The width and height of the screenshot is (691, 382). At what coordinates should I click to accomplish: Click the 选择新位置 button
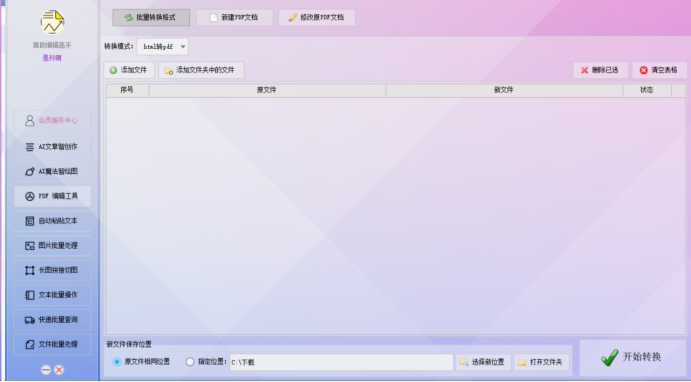[483, 362]
